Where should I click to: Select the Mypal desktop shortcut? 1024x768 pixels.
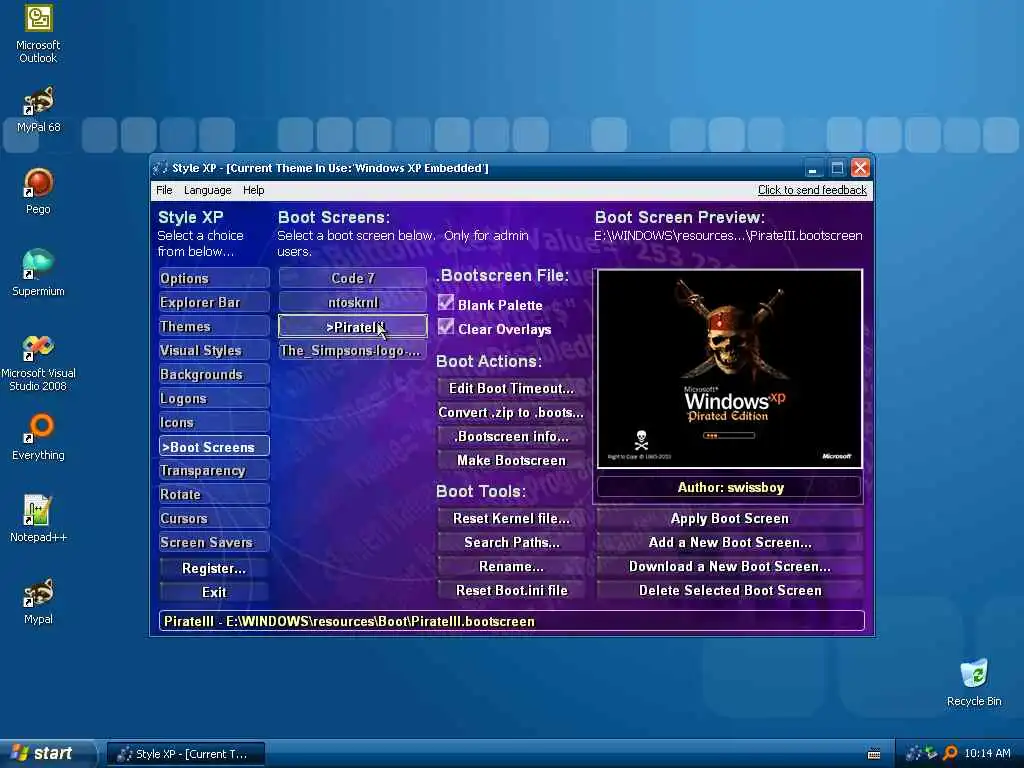pyautogui.click(x=38, y=601)
